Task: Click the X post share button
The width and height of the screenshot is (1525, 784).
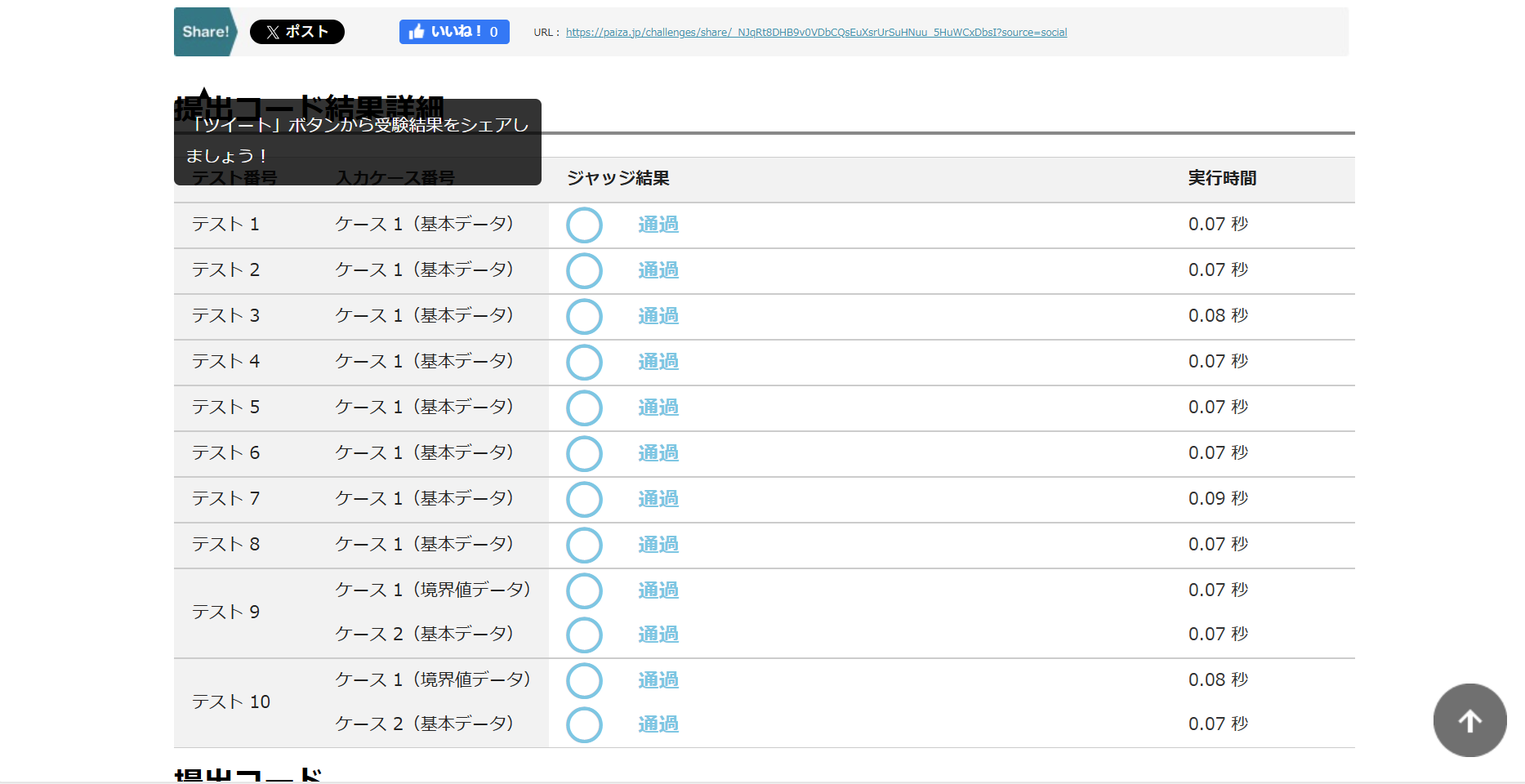Action: [x=297, y=32]
